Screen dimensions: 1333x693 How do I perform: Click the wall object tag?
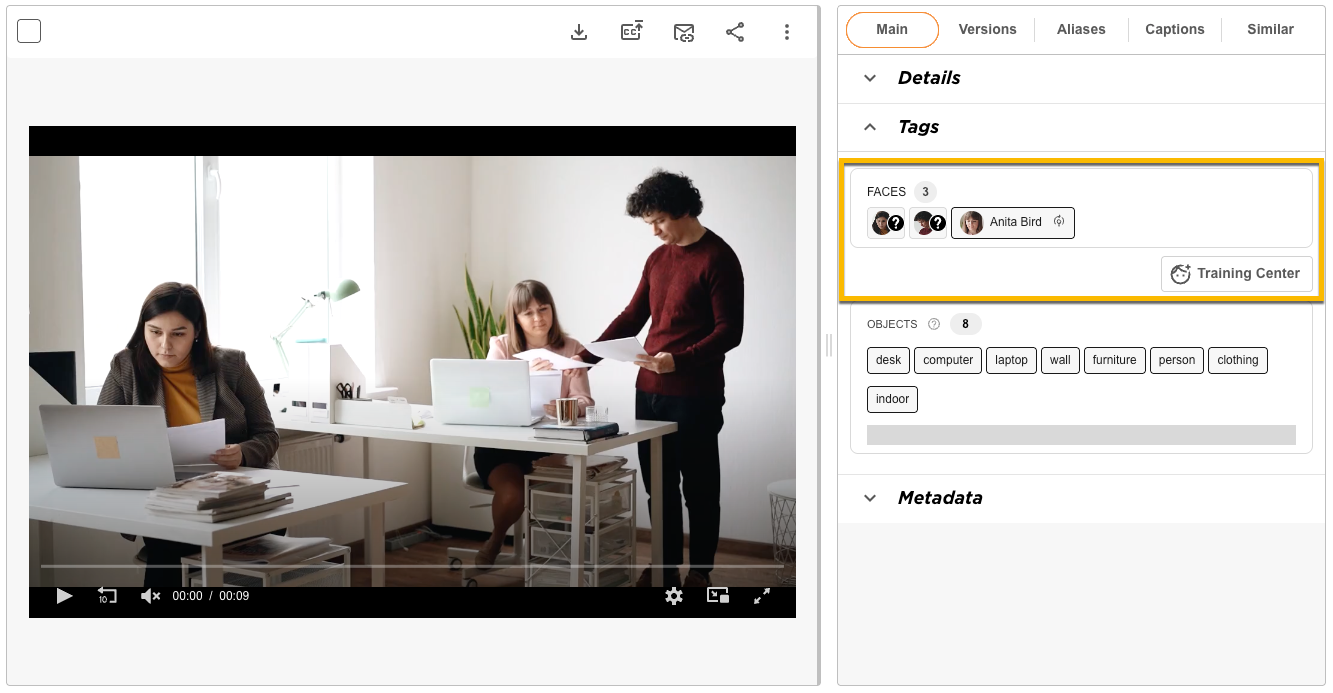(1060, 360)
